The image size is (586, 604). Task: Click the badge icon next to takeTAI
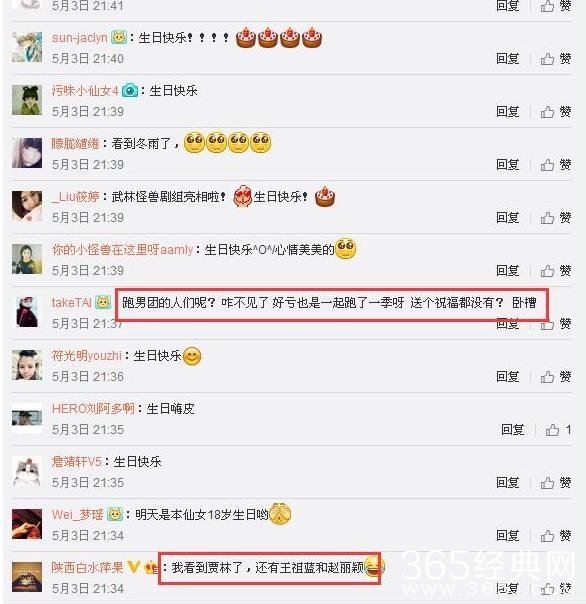[103, 302]
